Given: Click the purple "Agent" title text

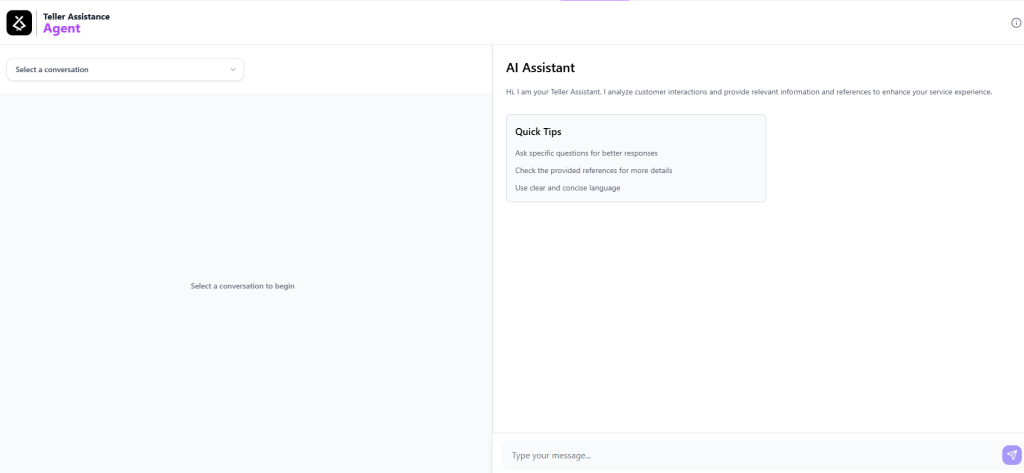Looking at the screenshot, I should pos(61,29).
